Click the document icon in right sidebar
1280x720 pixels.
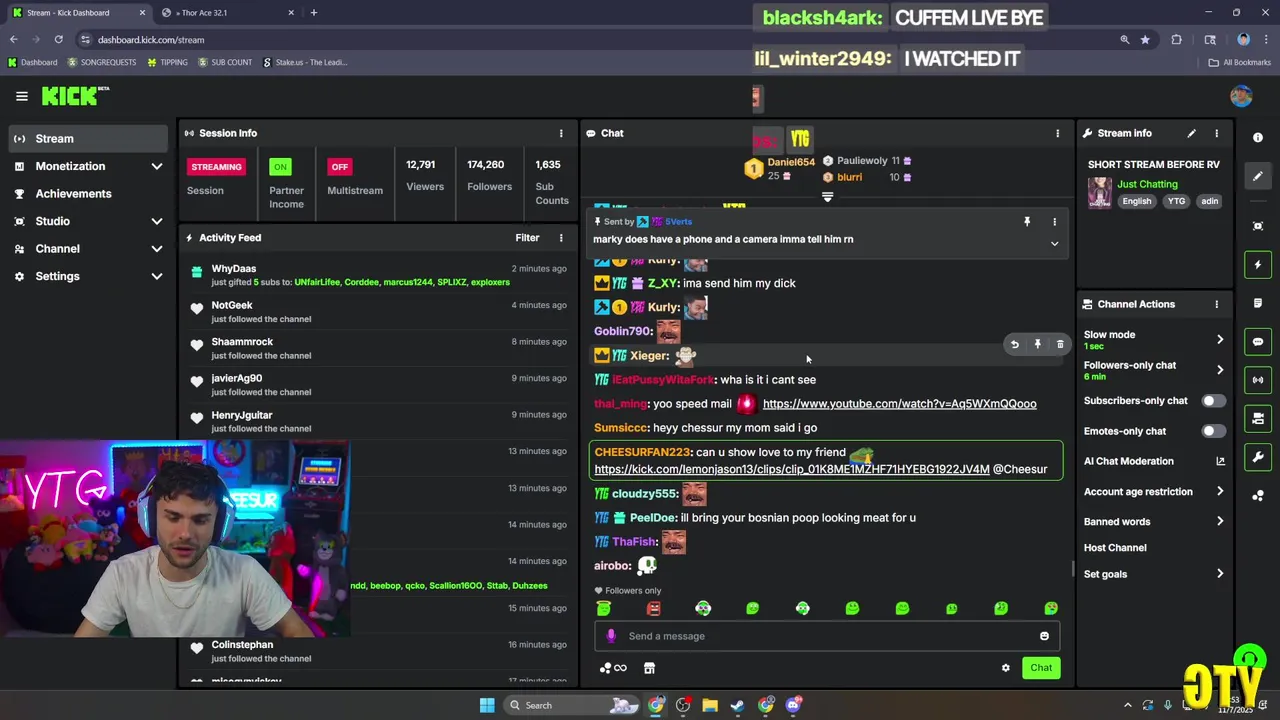click(1258, 303)
